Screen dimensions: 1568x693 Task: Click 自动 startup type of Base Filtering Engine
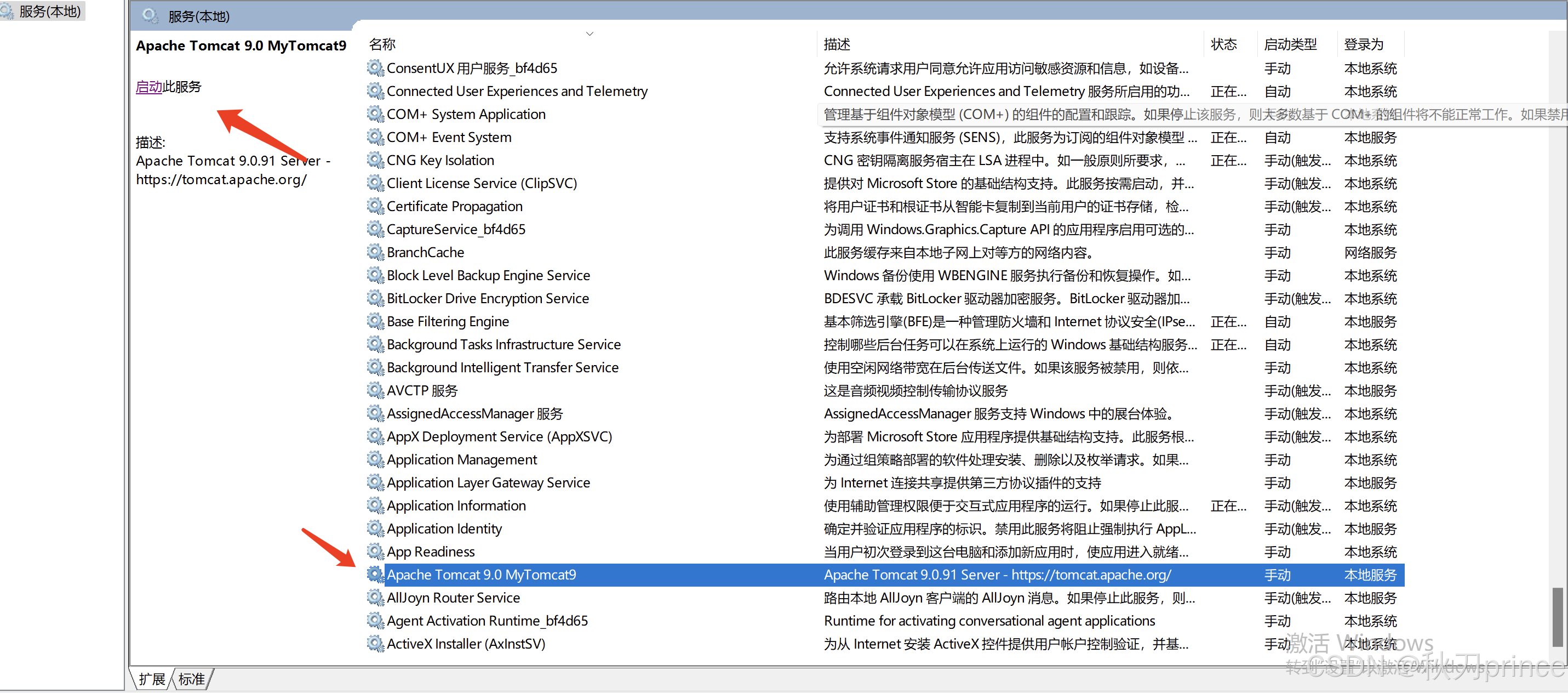pos(1277,321)
